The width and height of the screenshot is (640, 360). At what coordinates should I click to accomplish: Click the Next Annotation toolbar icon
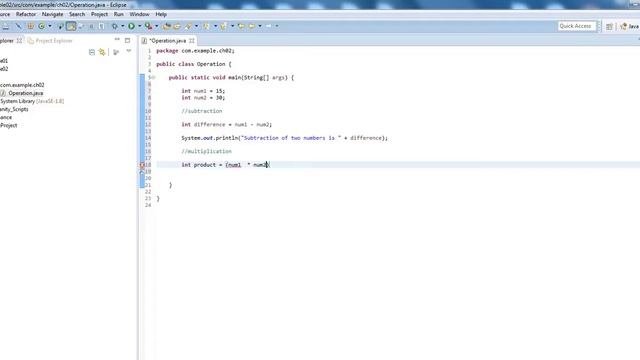coord(206,26)
